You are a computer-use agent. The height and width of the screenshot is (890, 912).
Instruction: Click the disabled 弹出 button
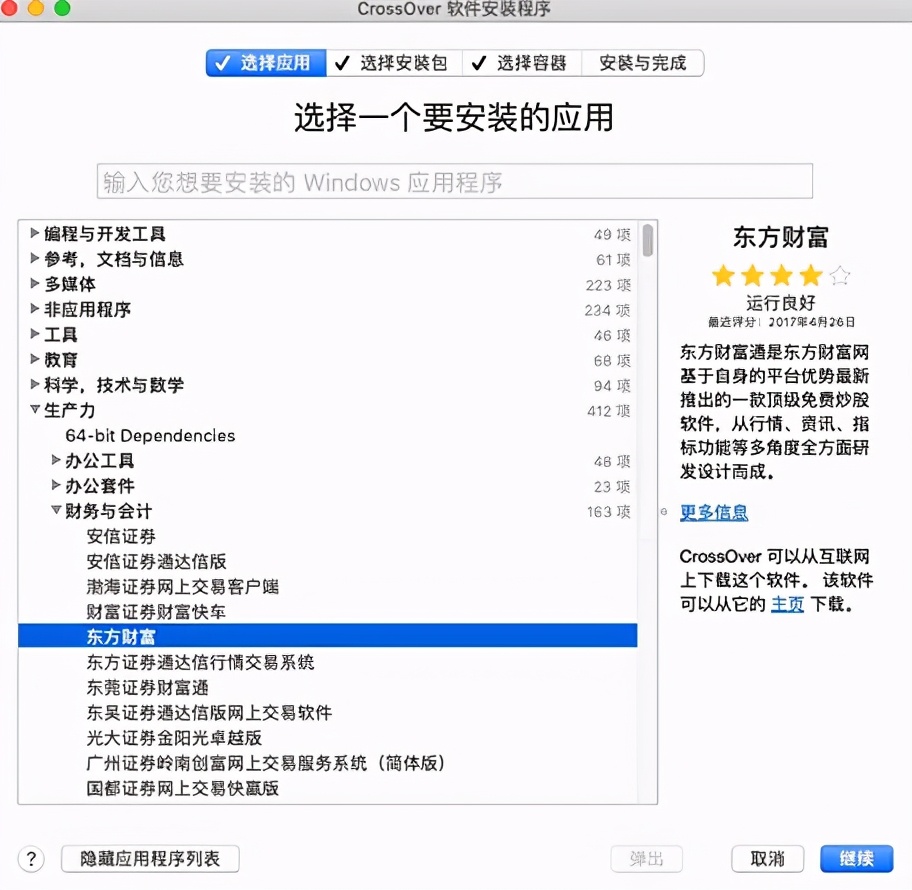[646, 859]
